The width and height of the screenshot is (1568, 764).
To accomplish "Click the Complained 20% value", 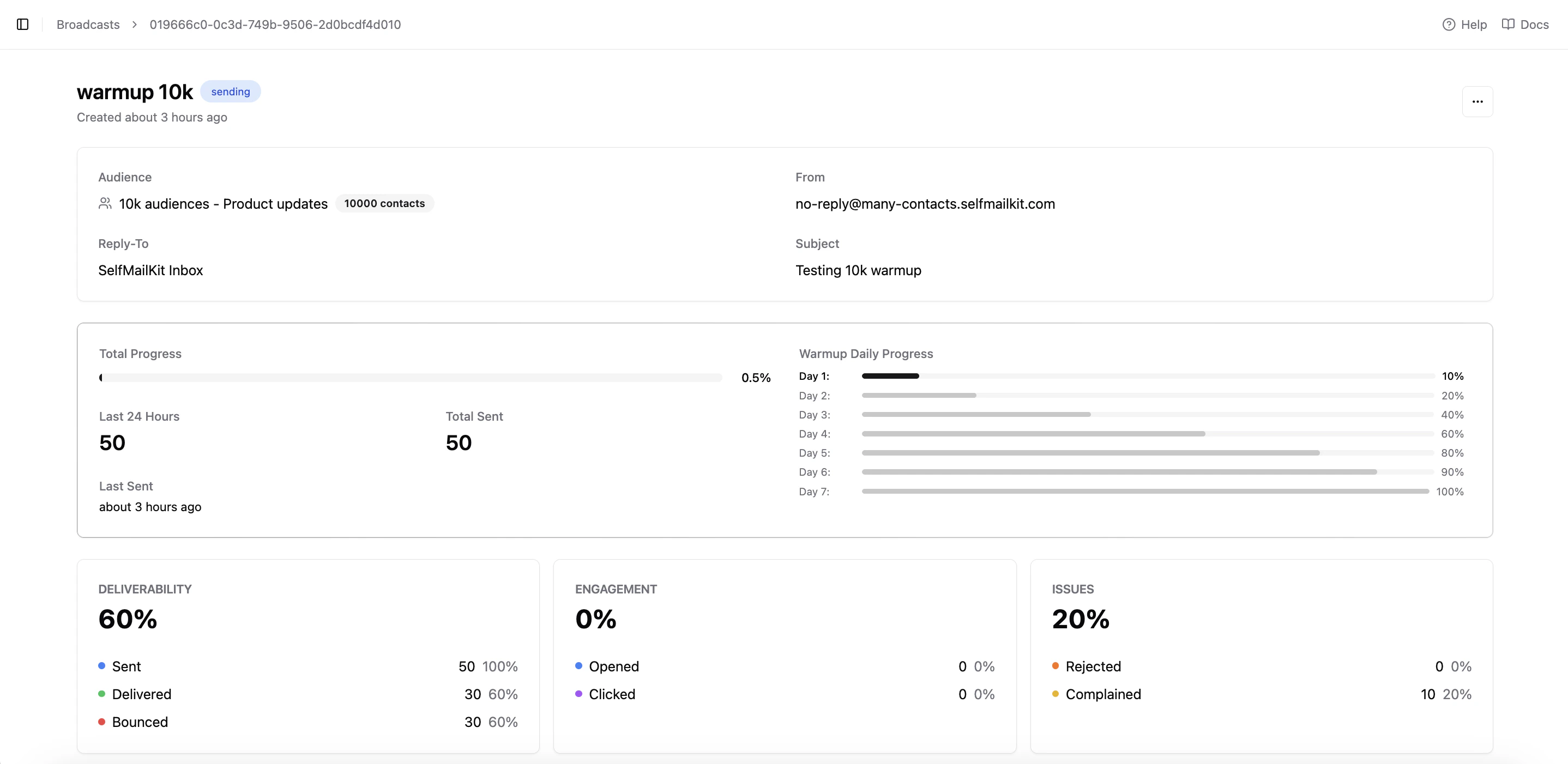I will point(1457,694).
